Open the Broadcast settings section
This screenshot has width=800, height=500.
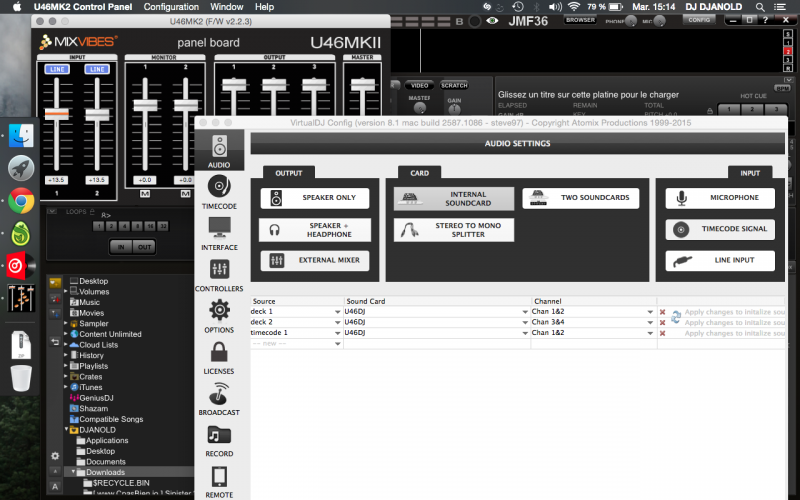tap(219, 398)
